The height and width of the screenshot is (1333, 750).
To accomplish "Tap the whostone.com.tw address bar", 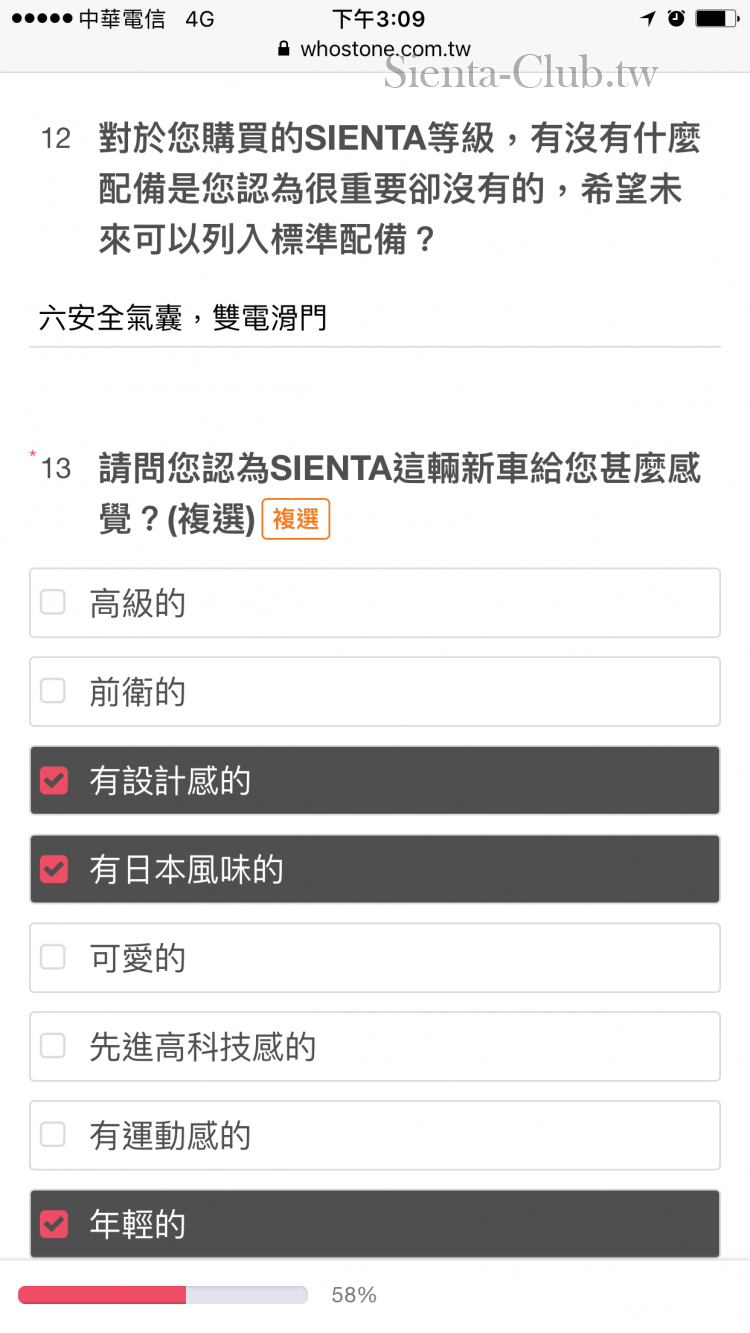I will point(384,49).
